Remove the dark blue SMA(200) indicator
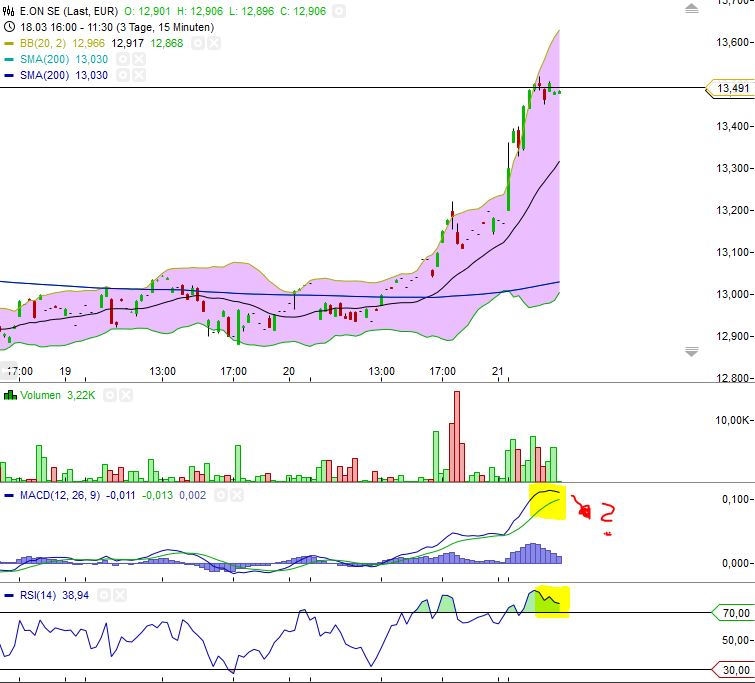 coord(139,75)
